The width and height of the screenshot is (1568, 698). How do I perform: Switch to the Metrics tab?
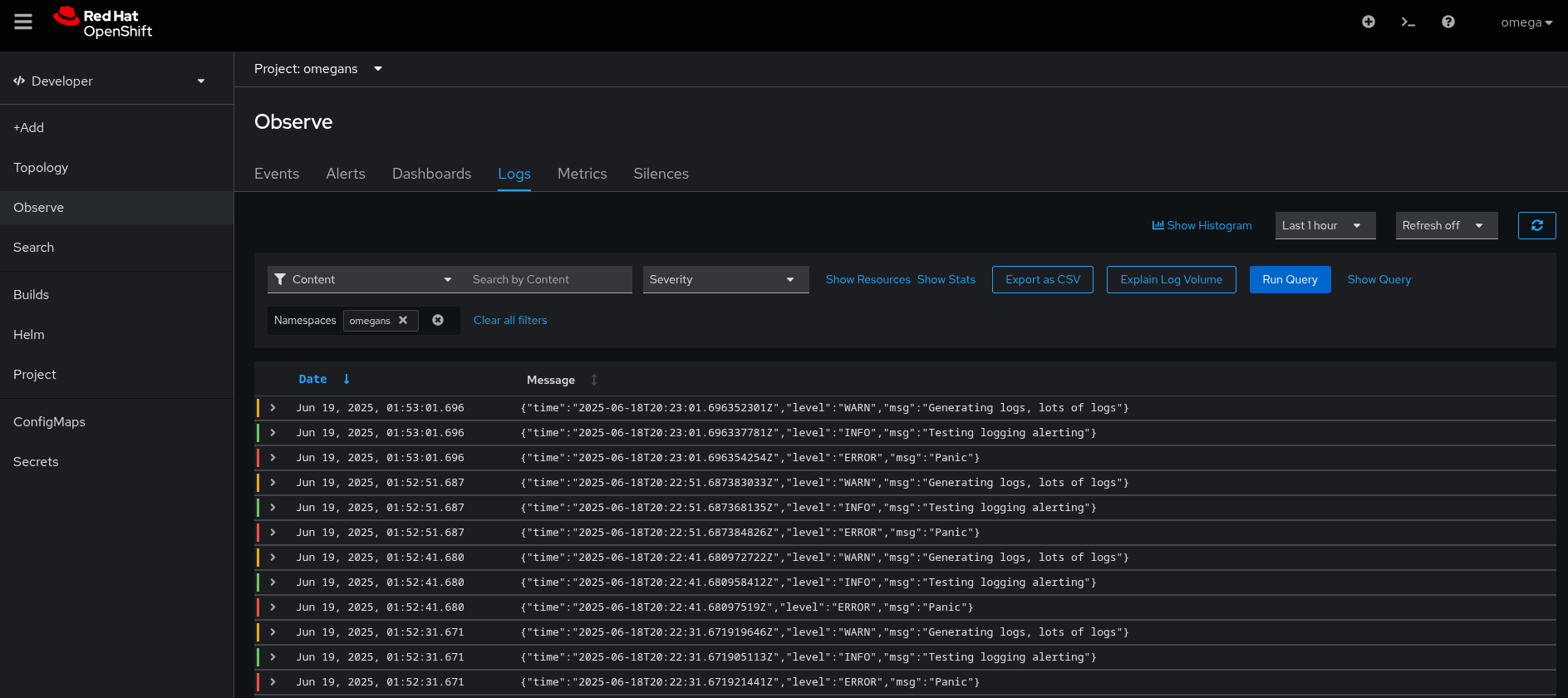(582, 174)
